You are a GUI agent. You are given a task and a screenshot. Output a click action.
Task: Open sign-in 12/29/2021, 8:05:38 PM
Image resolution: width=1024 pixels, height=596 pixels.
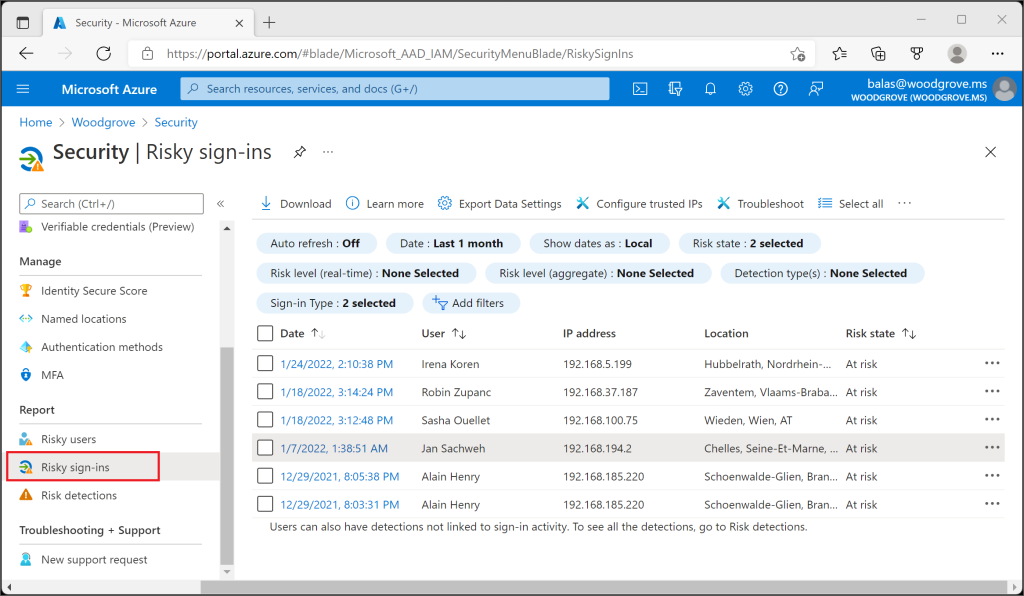[340, 477]
